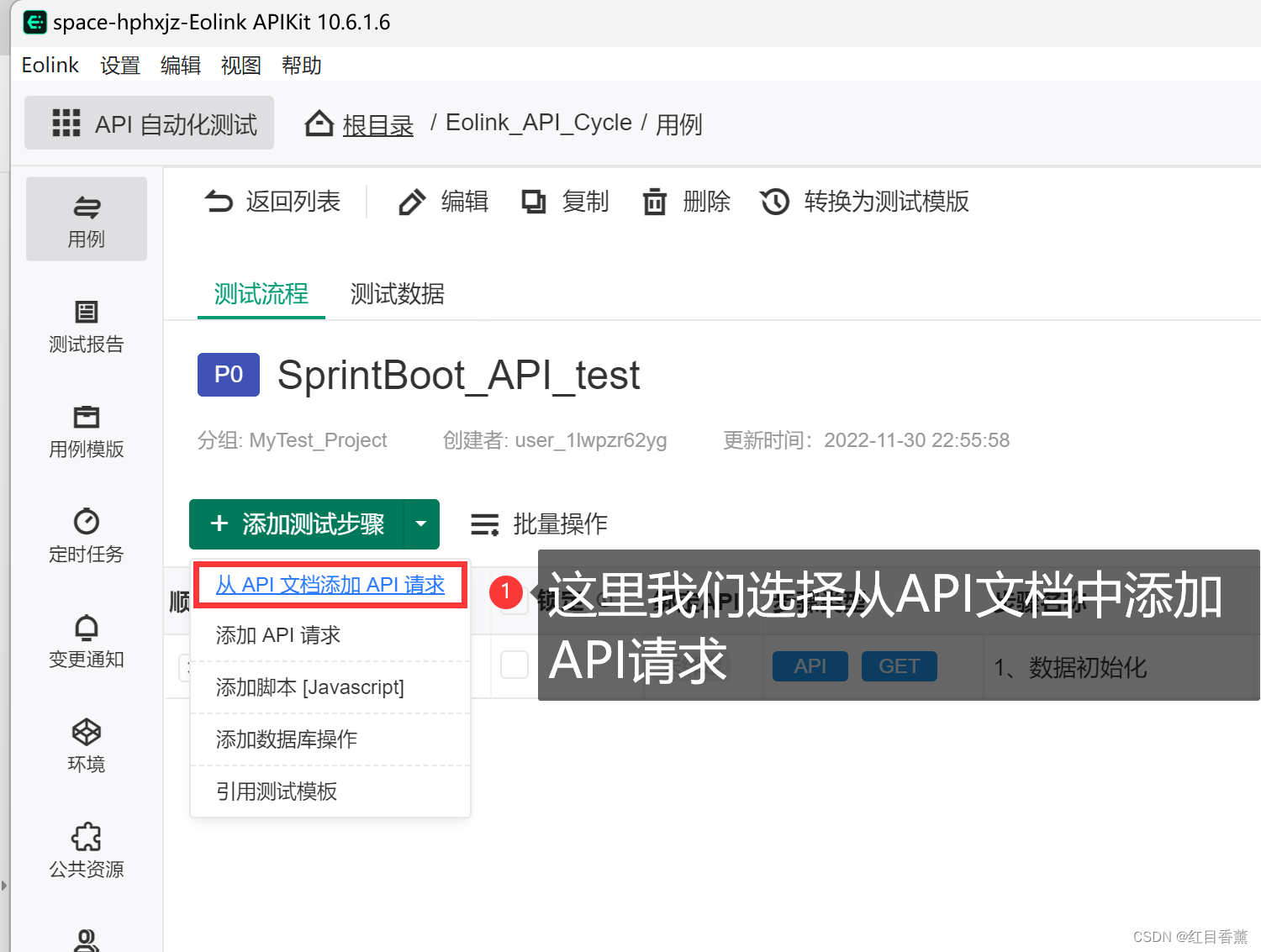This screenshot has width=1261, height=952.
Task: Switch to the 测试数据 tab
Action: pyautogui.click(x=398, y=294)
